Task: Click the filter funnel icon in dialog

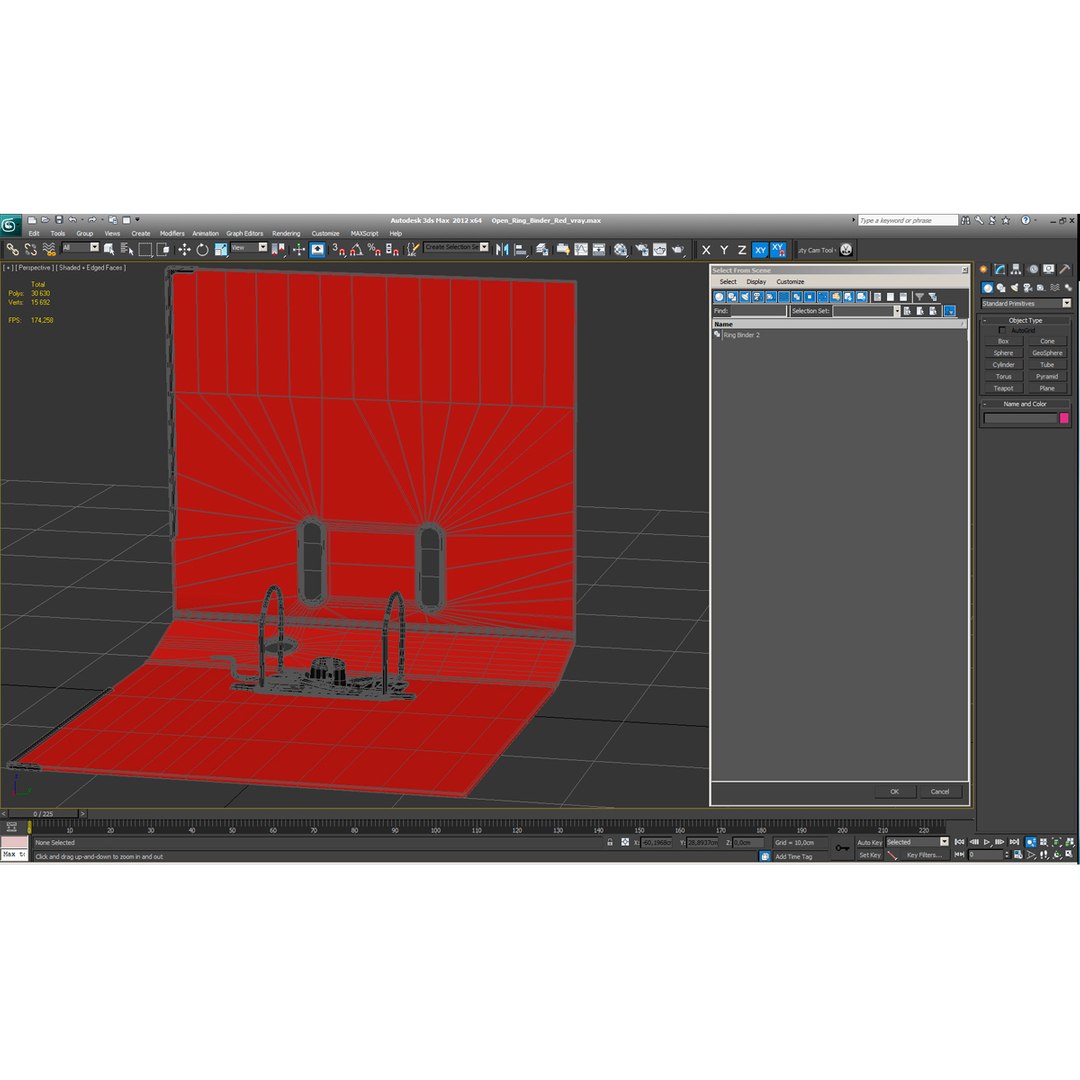Action: (919, 297)
